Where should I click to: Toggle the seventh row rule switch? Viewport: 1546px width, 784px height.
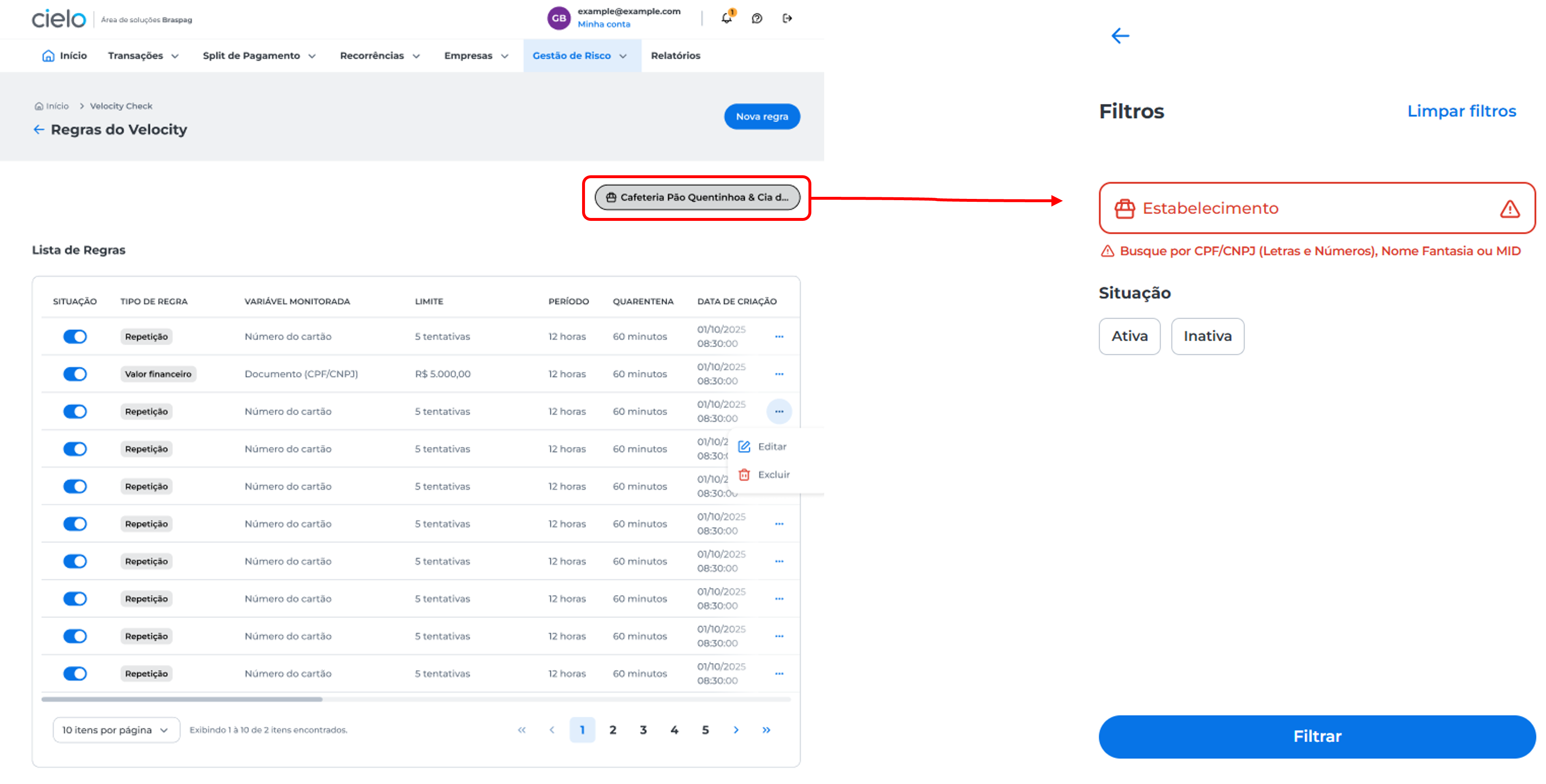(x=75, y=561)
